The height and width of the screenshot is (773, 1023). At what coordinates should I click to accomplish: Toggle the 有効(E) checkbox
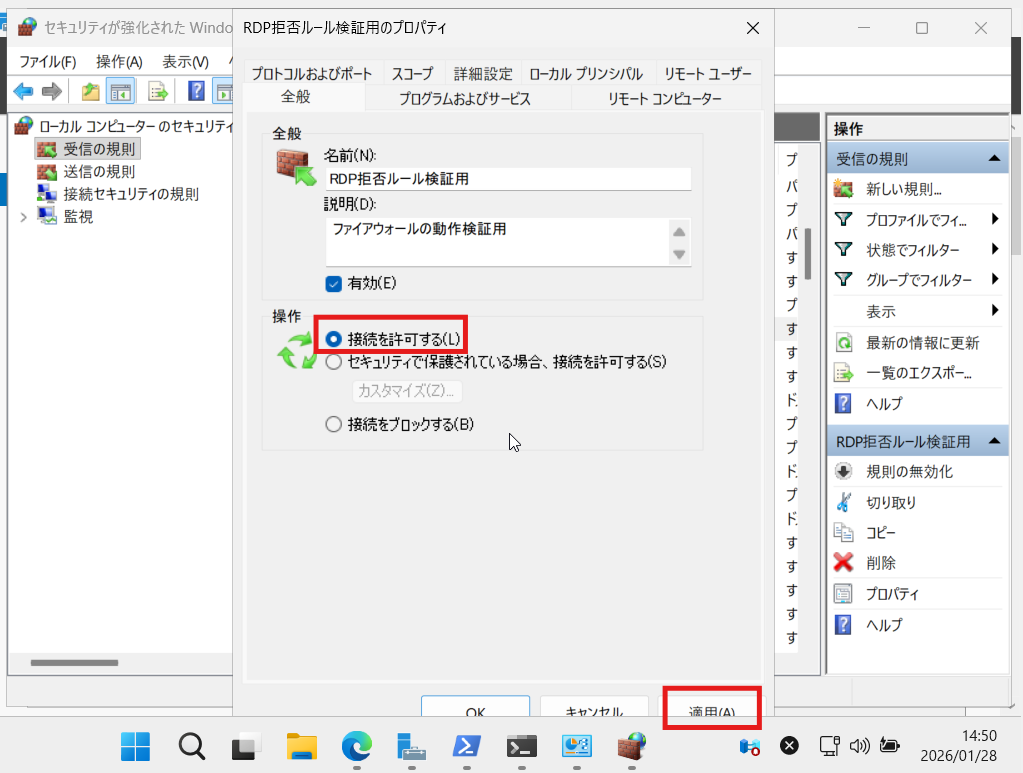[x=333, y=284]
